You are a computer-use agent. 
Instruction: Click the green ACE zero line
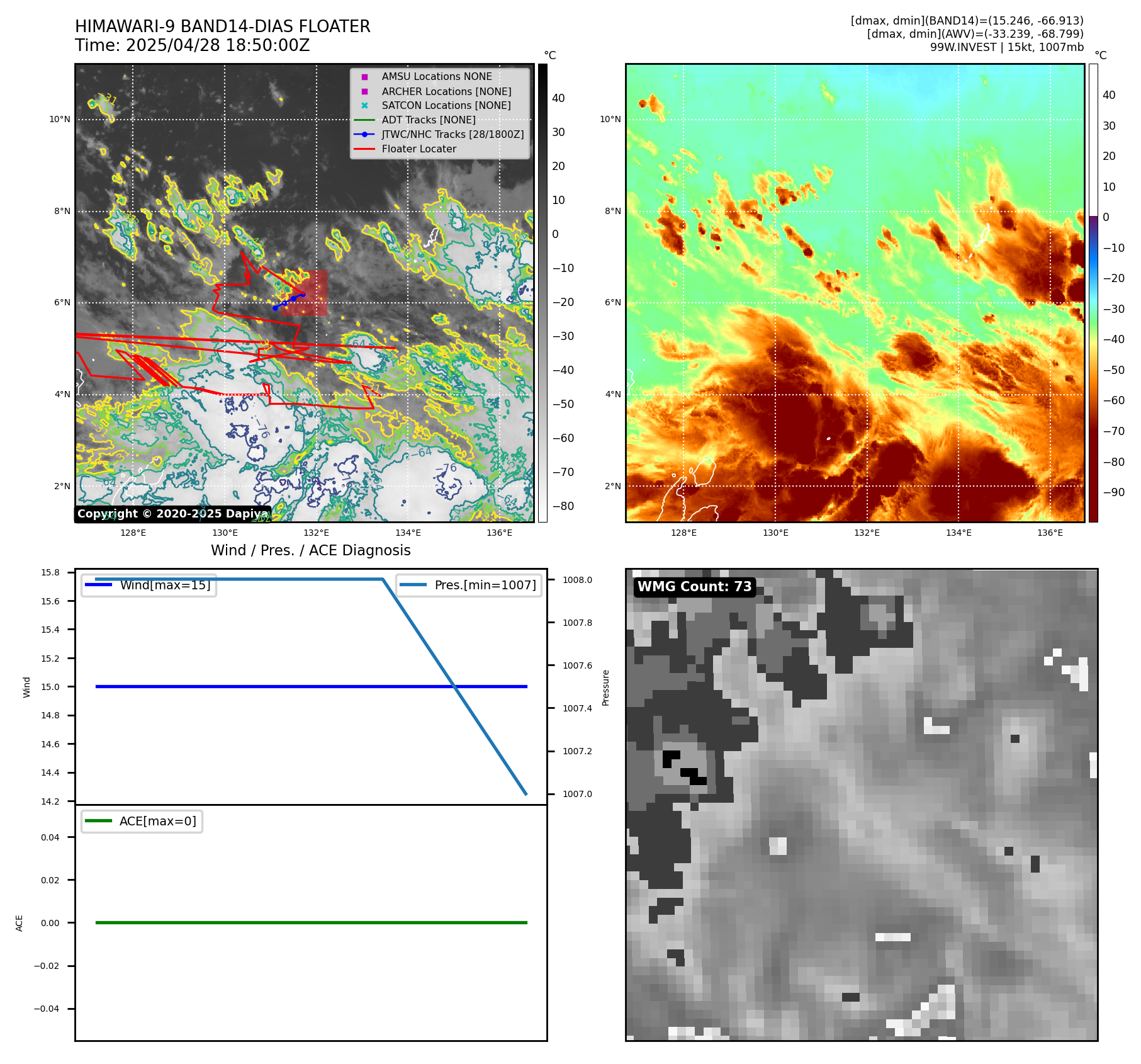(311, 922)
